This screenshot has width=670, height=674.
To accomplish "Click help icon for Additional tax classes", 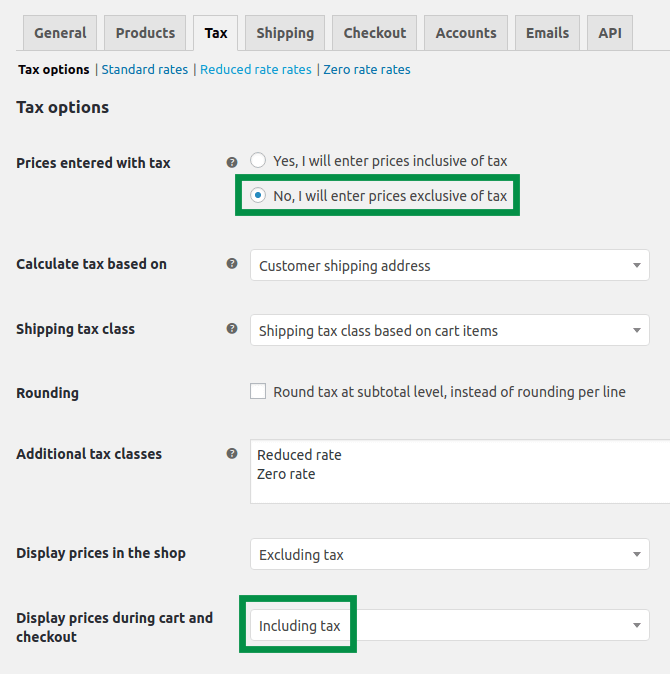I will [232, 453].
